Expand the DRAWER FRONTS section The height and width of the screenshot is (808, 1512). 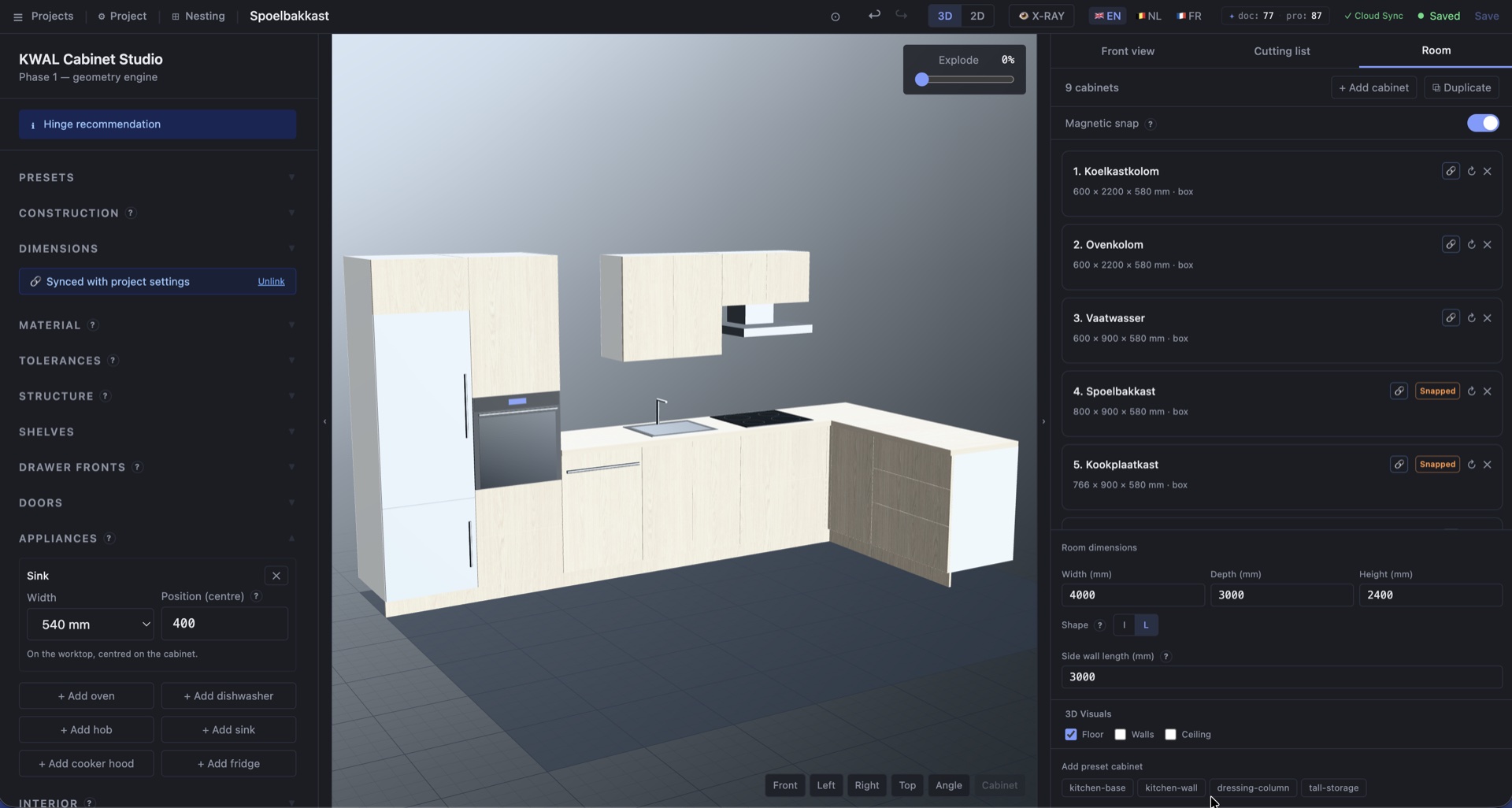[157, 467]
